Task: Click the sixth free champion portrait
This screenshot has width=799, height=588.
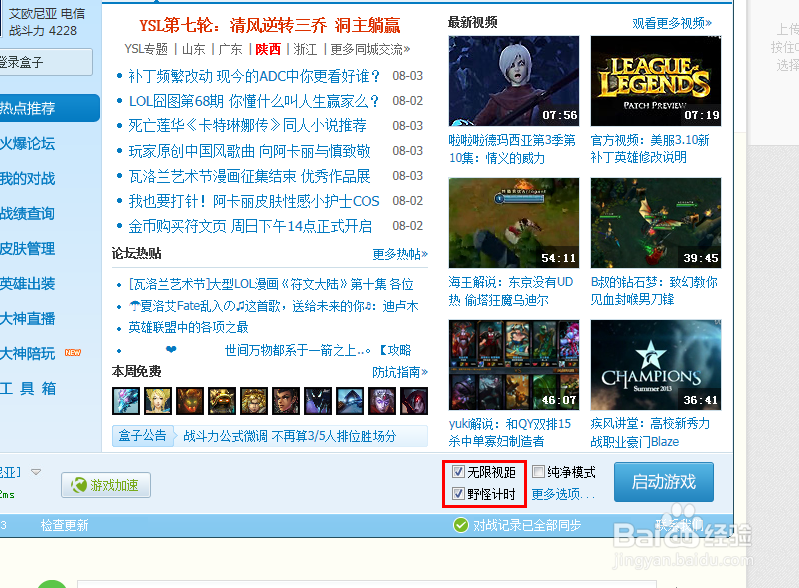Action: point(286,400)
